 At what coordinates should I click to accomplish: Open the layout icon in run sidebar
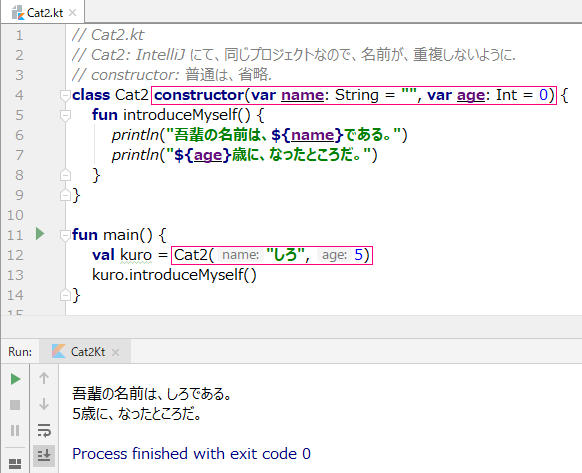(x=15, y=463)
